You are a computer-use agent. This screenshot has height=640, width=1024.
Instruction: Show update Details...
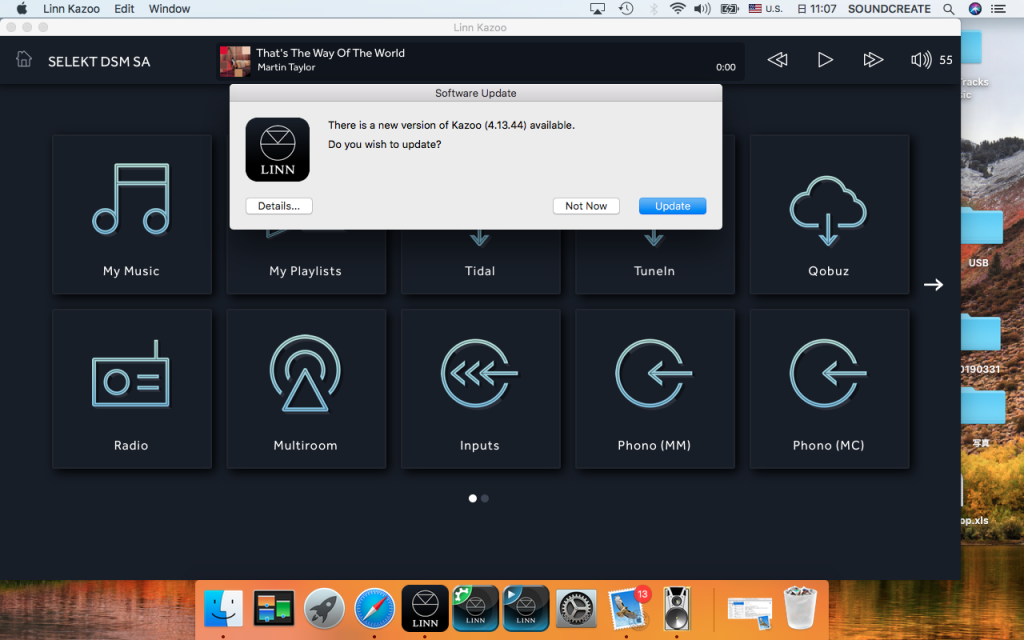(279, 206)
